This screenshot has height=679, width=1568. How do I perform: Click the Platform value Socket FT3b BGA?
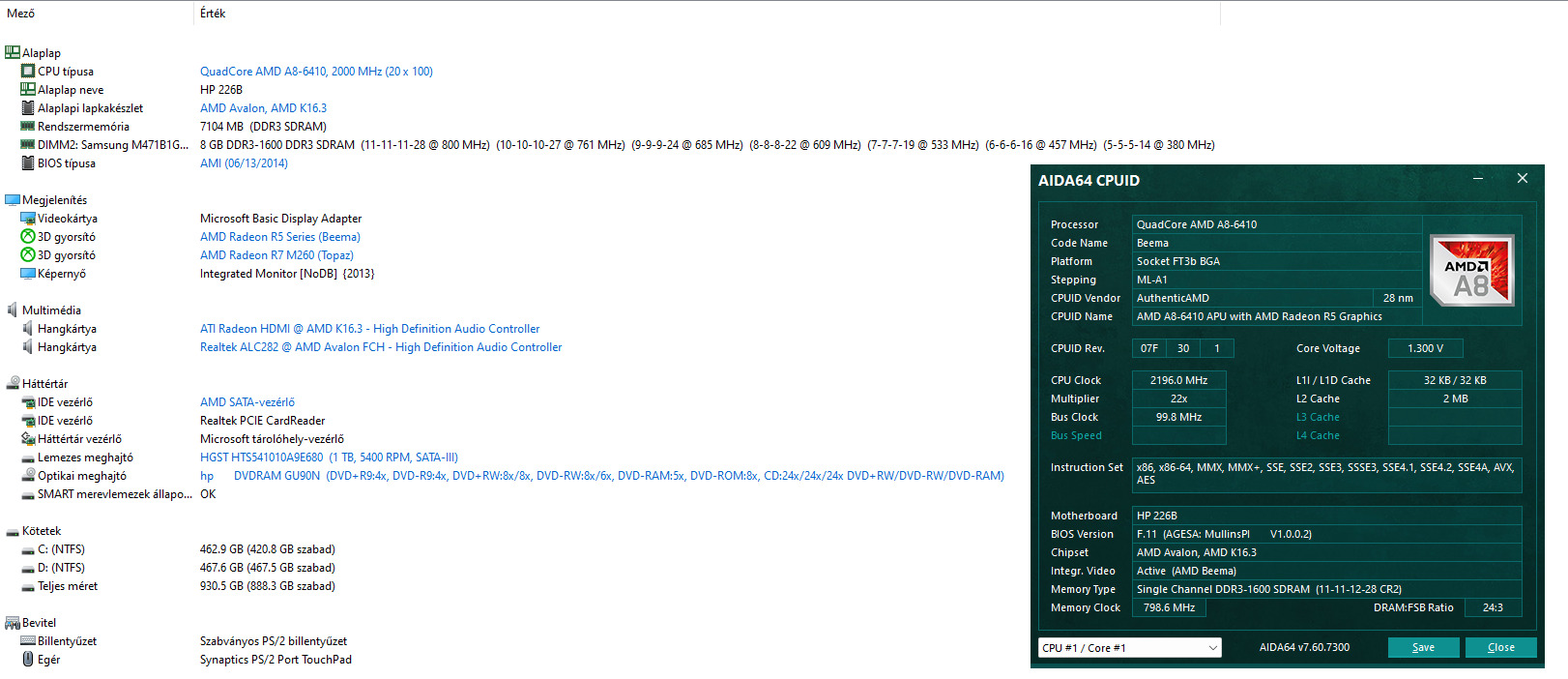[1277, 261]
